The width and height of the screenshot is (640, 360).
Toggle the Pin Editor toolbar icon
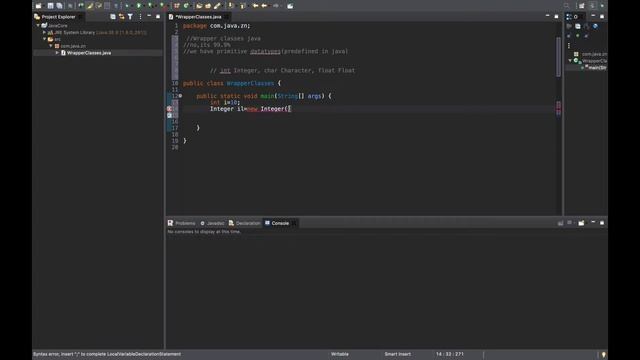pyautogui.click(x=290, y=6)
